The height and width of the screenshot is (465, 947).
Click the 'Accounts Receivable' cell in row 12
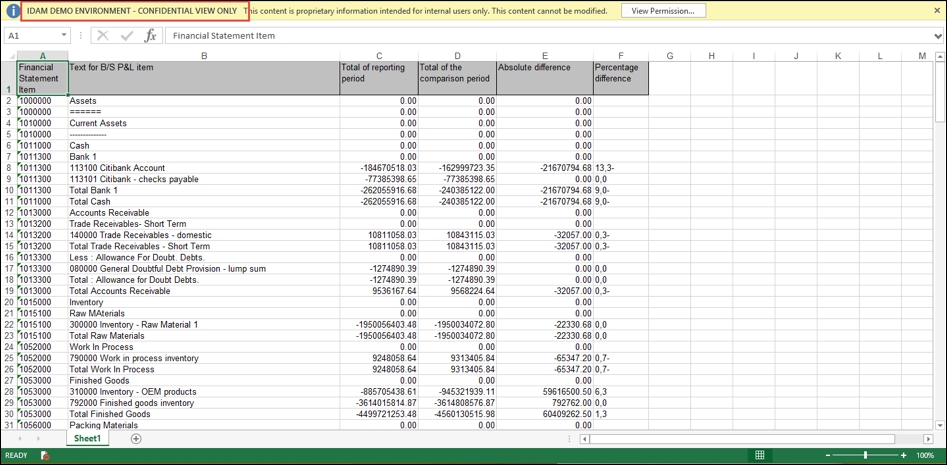pyautogui.click(x=204, y=213)
